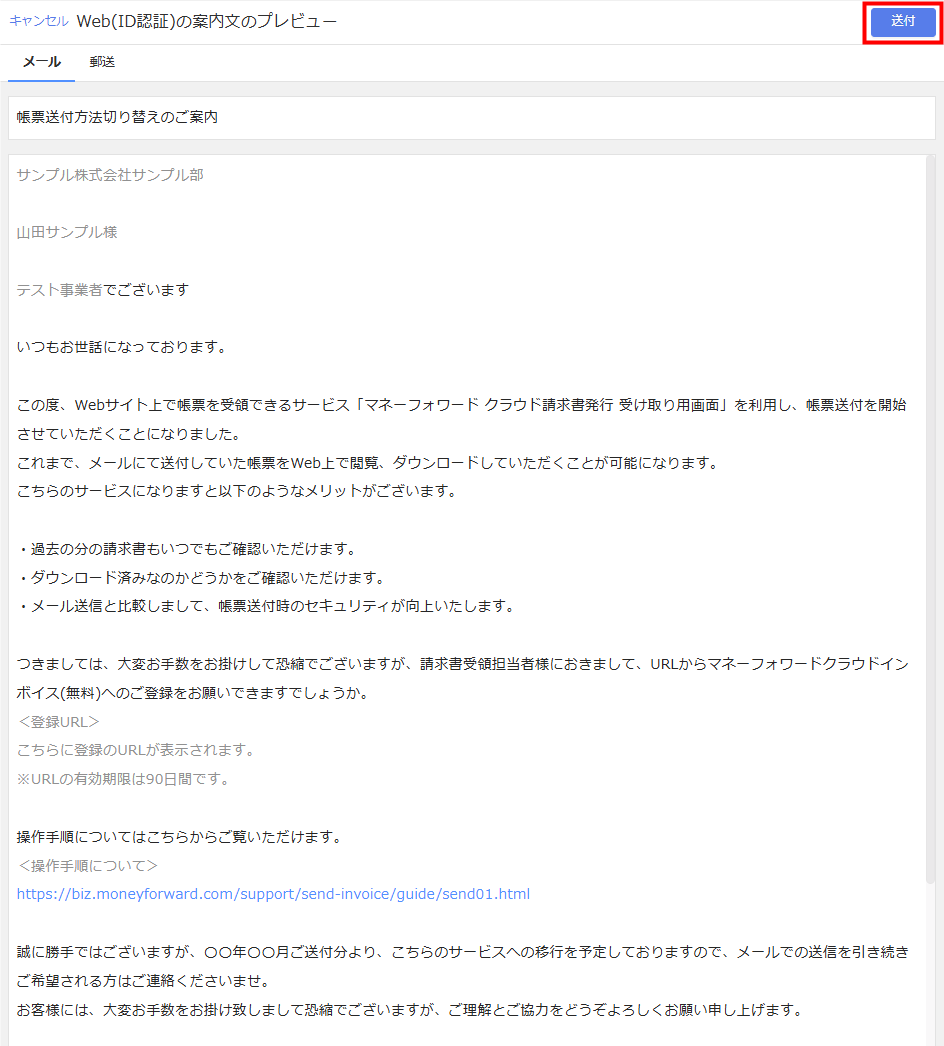Click the message body scrollbar thumb
Image resolution: width=944 pixels, height=1046 pixels.
coord(931,520)
